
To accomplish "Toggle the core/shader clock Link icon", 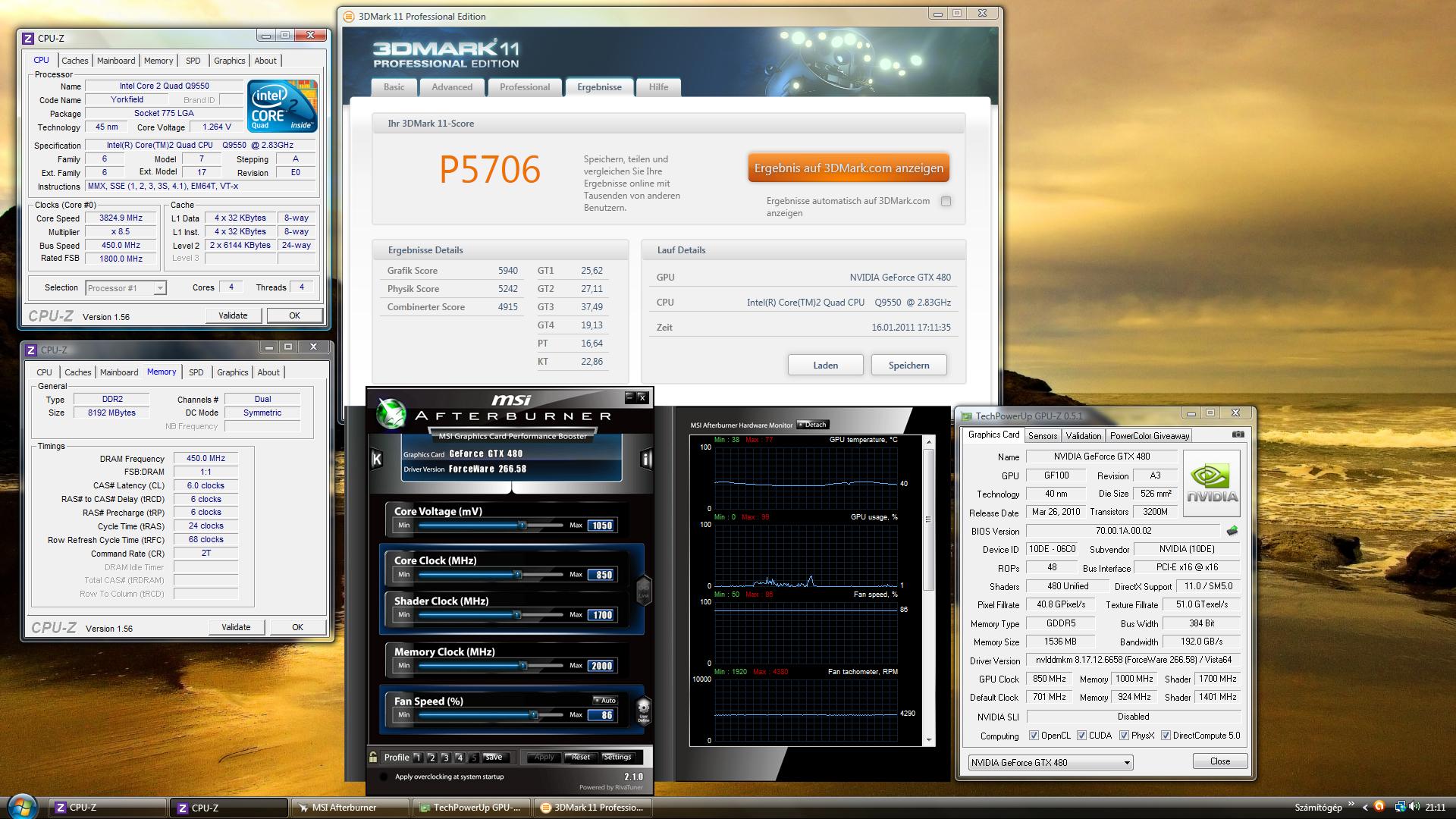I will pyautogui.click(x=643, y=589).
